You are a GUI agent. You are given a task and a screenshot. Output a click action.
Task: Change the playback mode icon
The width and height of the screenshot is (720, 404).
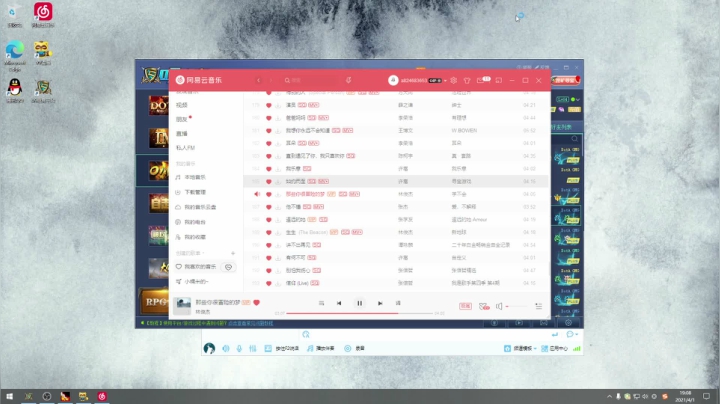pyautogui.click(x=321, y=303)
